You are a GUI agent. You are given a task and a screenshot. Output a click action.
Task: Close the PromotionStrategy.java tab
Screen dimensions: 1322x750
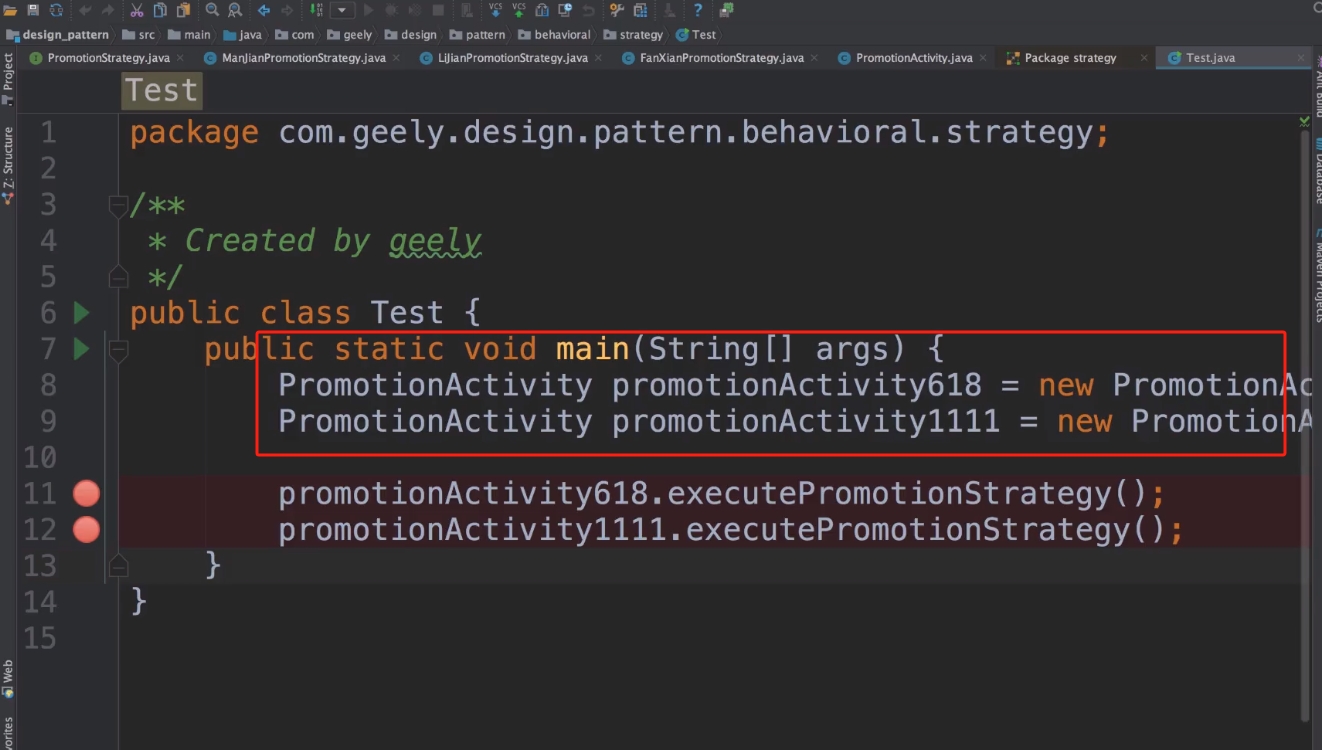click(179, 58)
